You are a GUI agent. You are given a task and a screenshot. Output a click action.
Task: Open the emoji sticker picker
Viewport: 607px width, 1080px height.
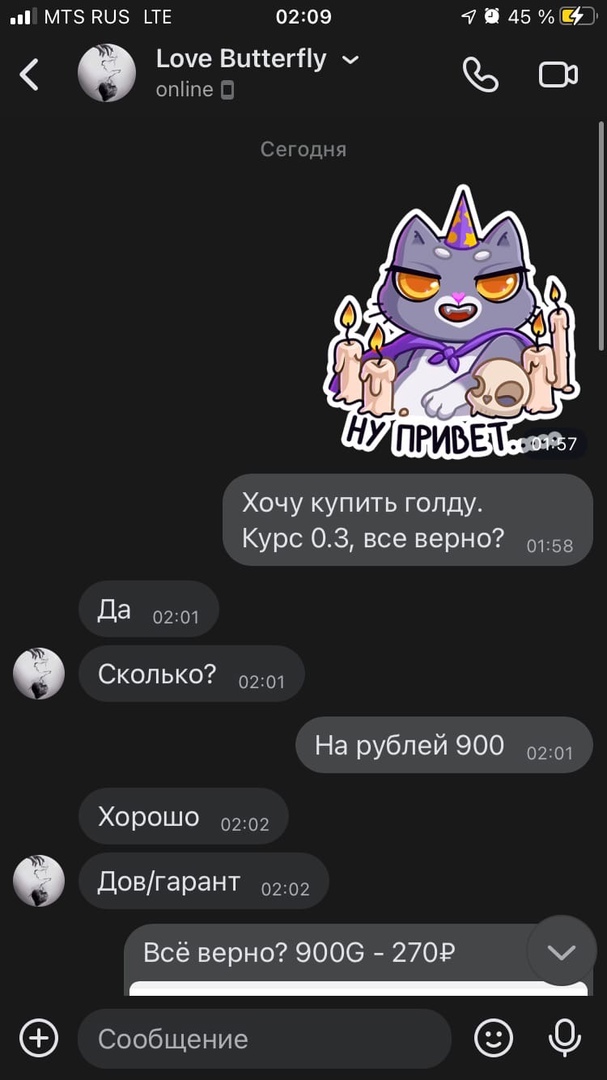494,1038
